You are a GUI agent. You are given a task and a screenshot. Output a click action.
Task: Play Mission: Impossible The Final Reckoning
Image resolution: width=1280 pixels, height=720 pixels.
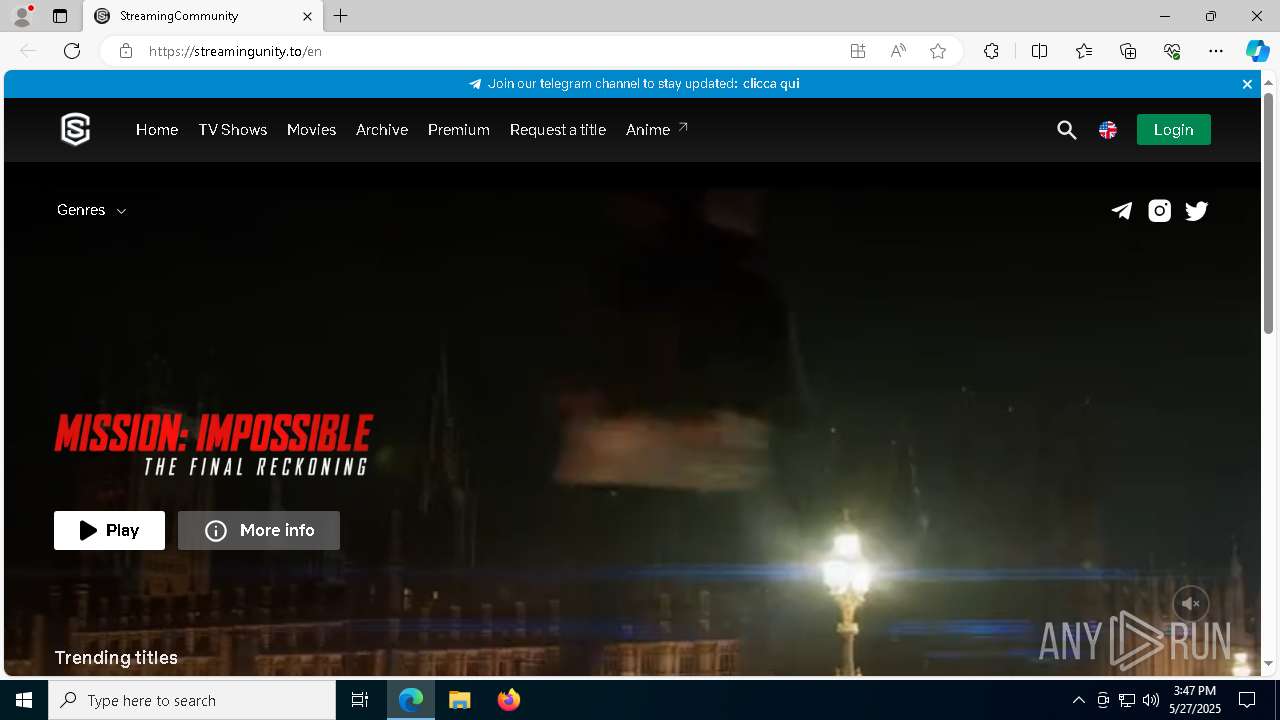coord(109,531)
